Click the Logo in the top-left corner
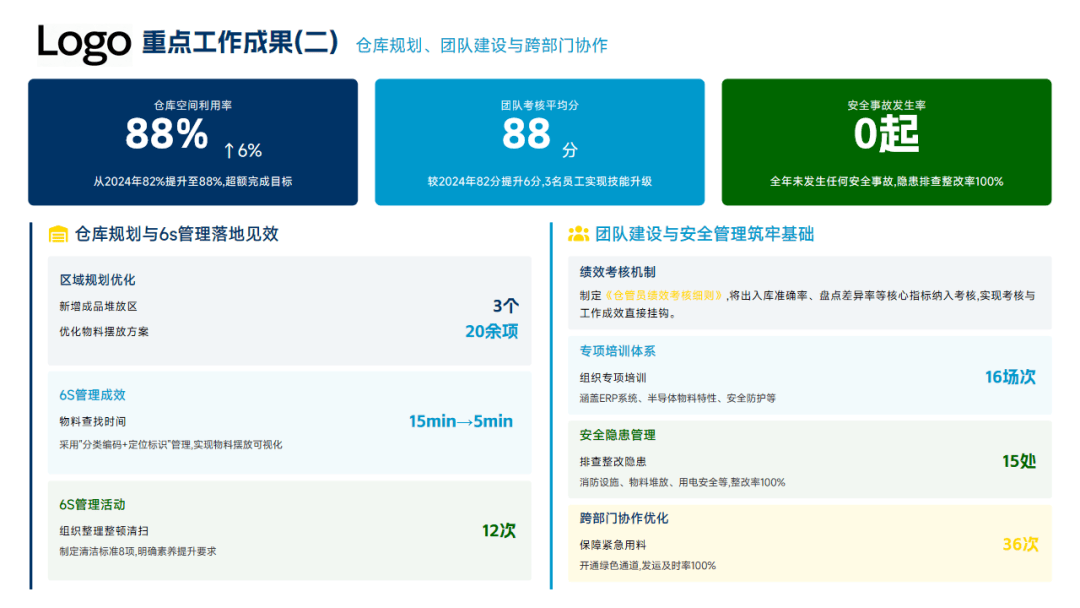The width and height of the screenshot is (1080, 608). click(x=84, y=43)
